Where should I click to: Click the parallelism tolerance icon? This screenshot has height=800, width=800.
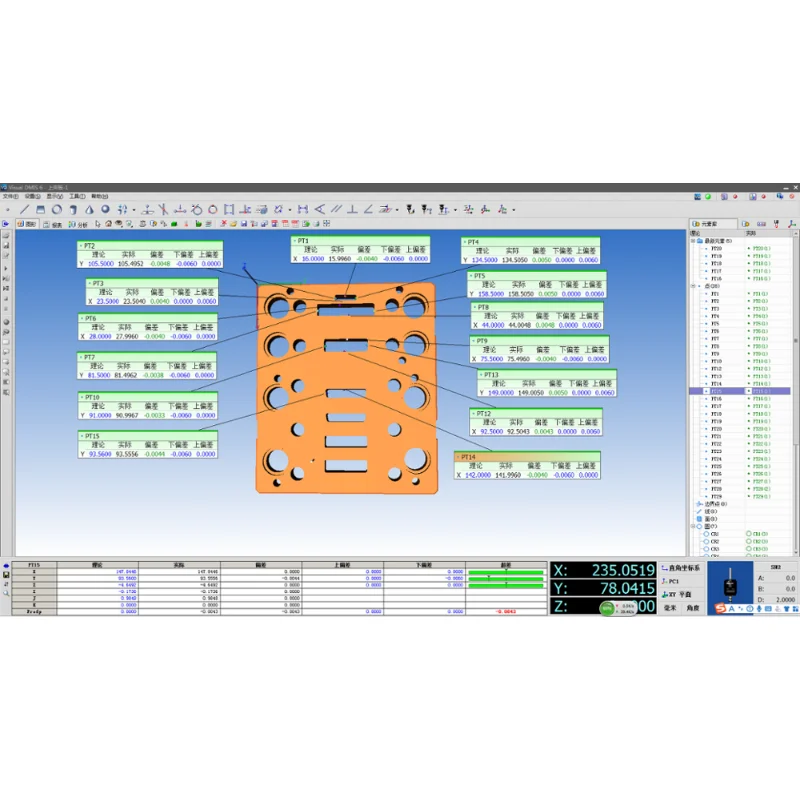[x=336, y=209]
